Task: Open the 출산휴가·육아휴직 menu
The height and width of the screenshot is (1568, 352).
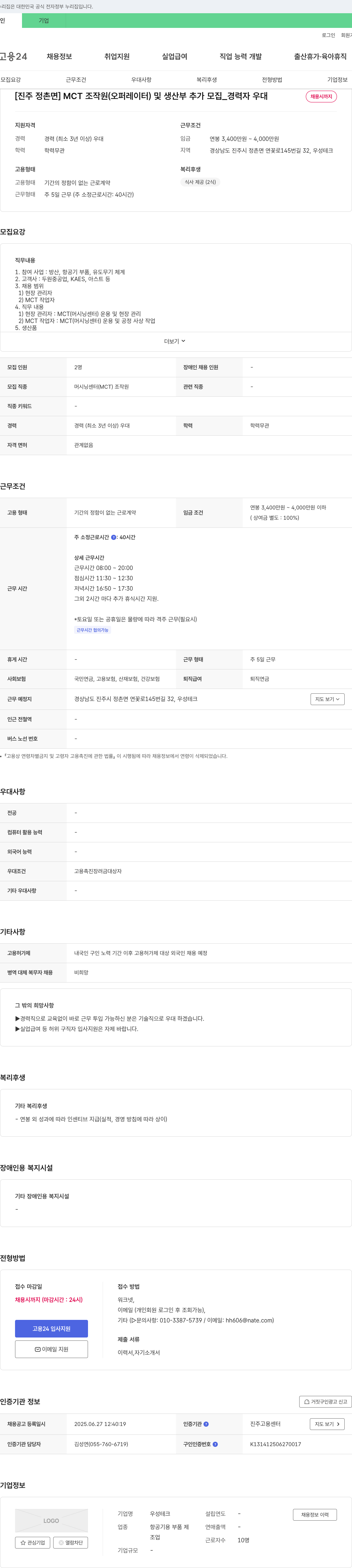Action: 320,57
